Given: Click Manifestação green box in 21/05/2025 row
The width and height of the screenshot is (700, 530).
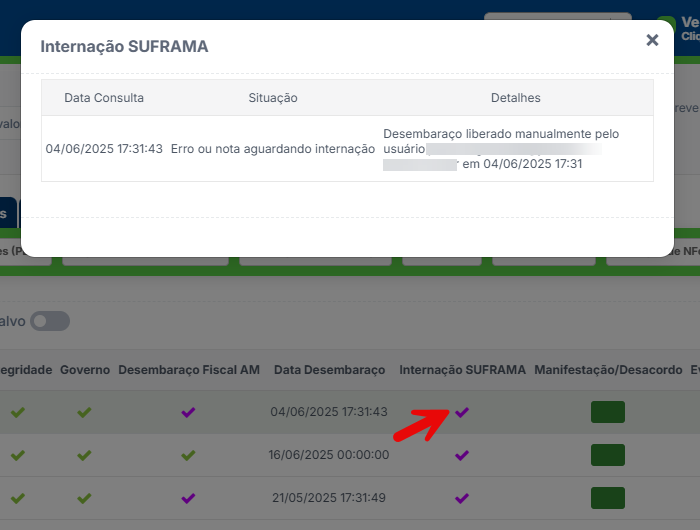Looking at the screenshot, I should pos(608,498).
